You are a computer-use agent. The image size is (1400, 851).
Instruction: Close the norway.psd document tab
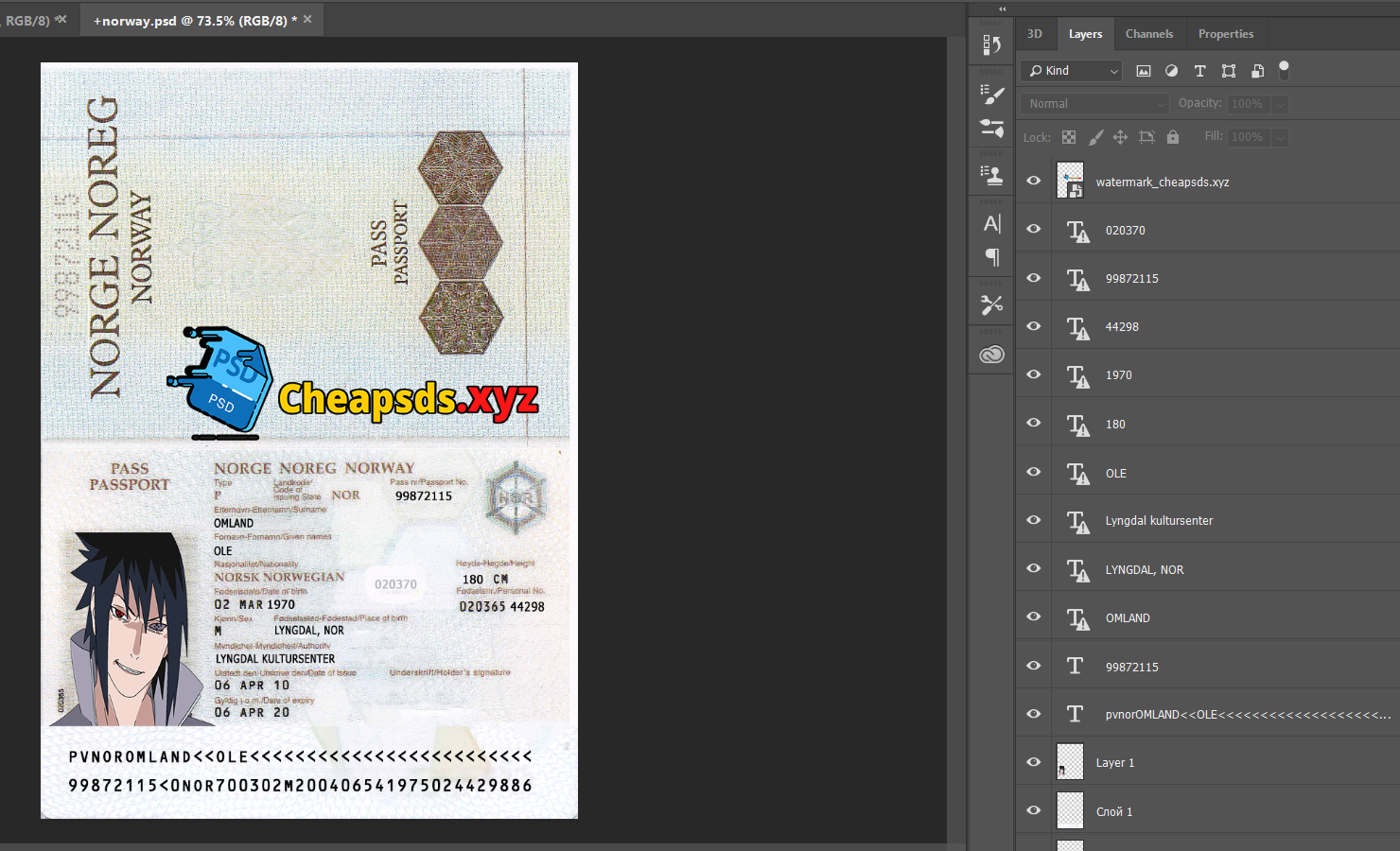tap(307, 19)
